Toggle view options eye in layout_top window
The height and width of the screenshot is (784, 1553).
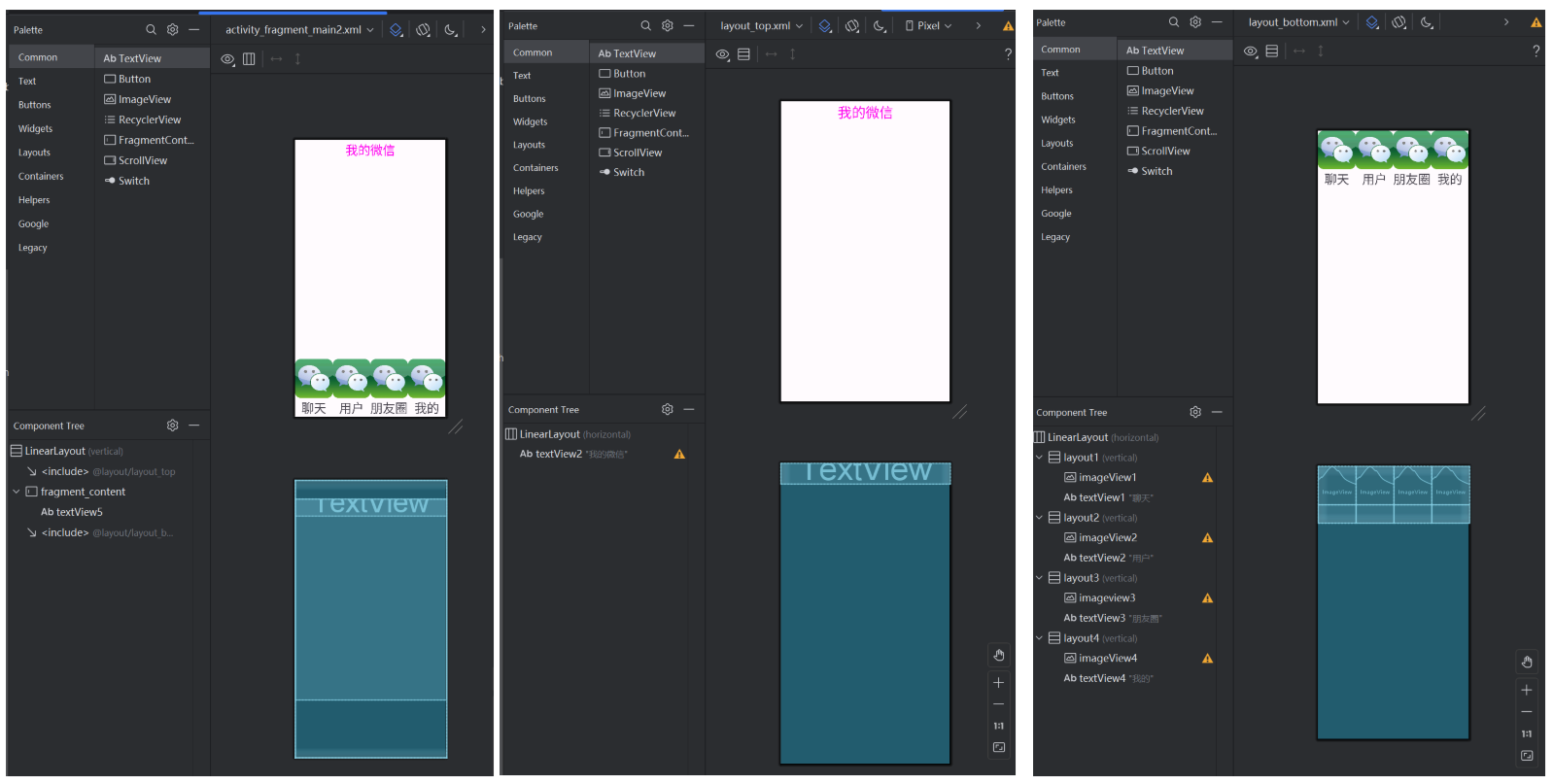(x=722, y=54)
